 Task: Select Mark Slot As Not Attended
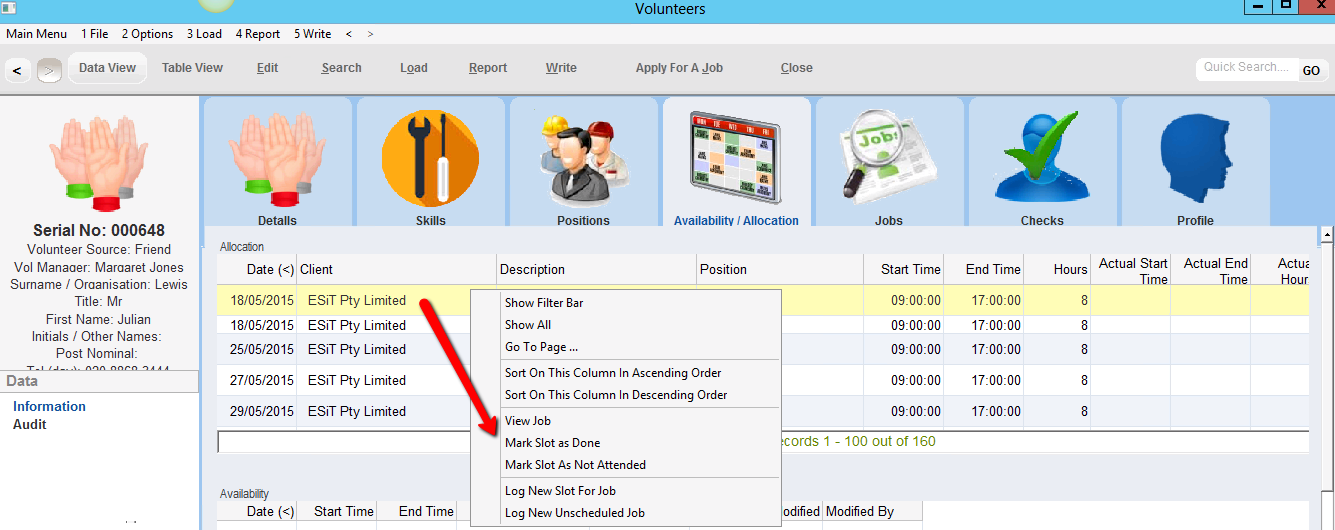coord(575,465)
